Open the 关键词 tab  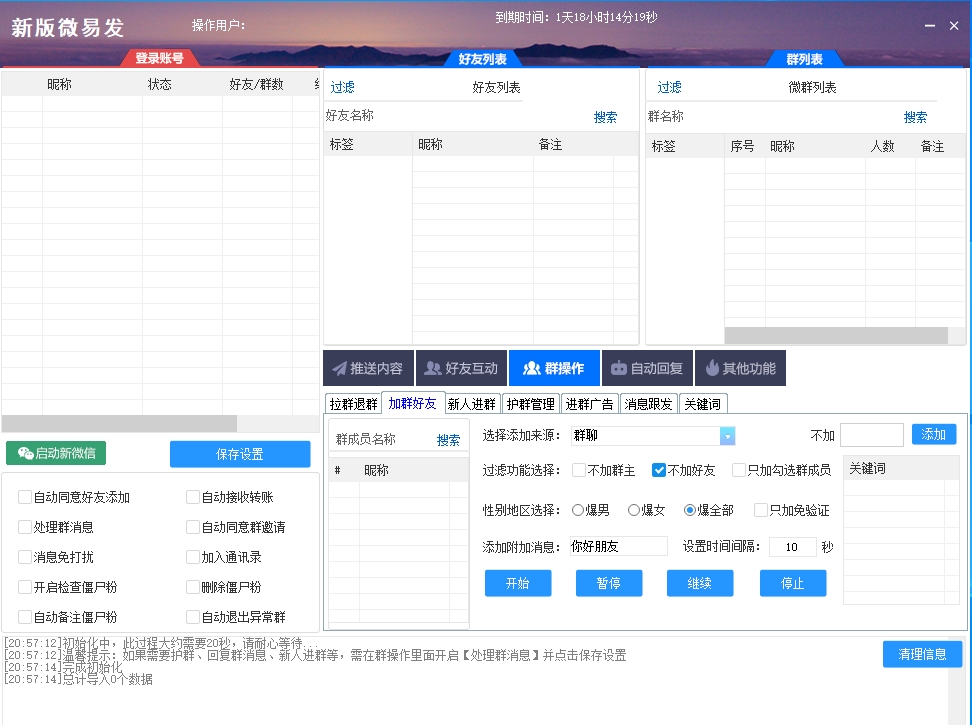click(x=703, y=403)
